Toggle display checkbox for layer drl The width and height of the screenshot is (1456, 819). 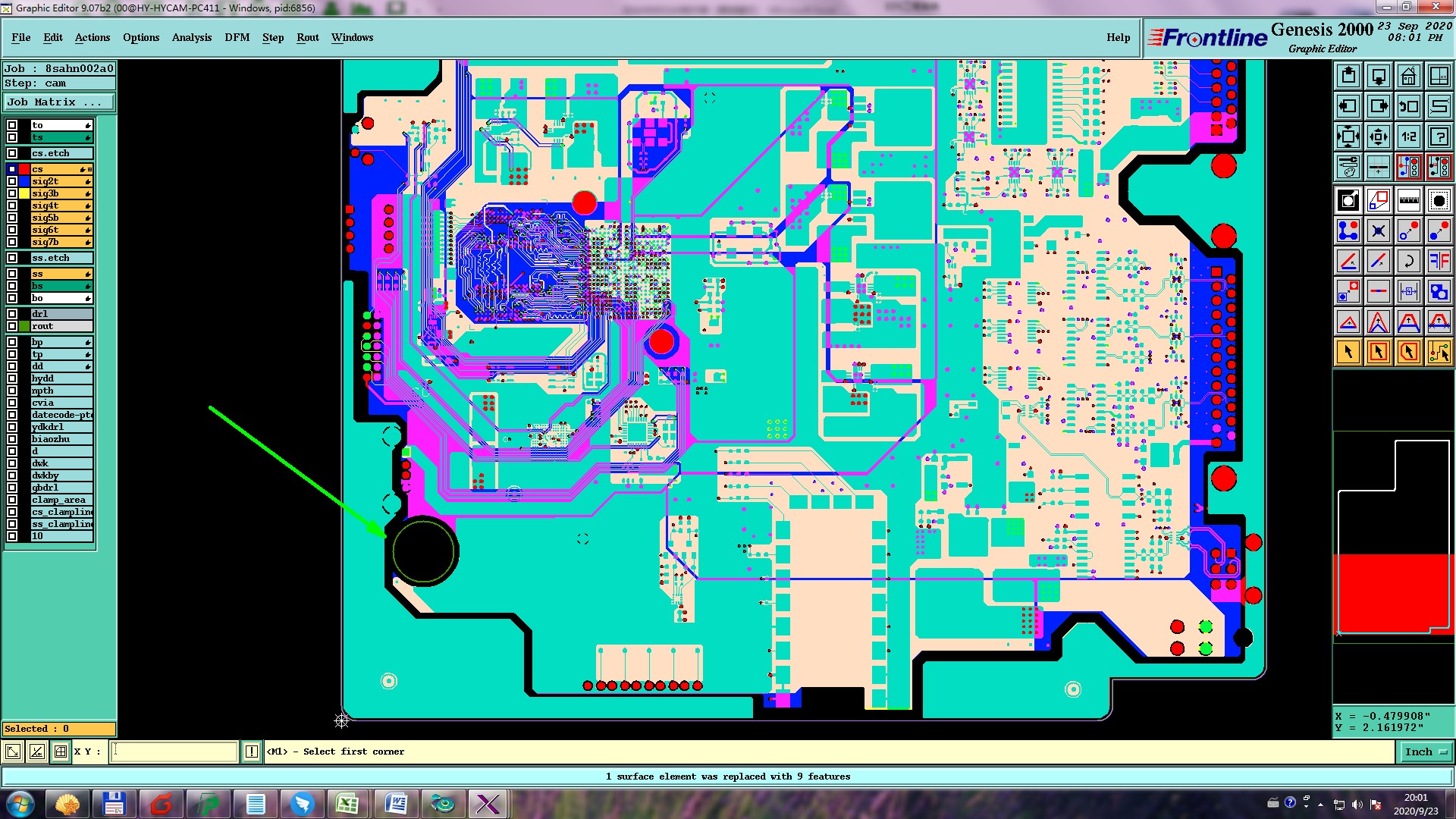(x=12, y=314)
